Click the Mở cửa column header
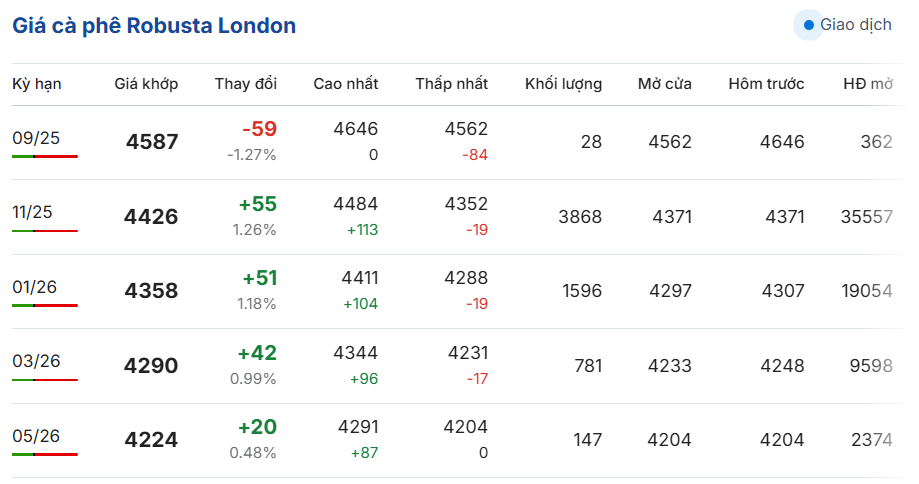This screenshot has height=484, width=919. coord(665,84)
